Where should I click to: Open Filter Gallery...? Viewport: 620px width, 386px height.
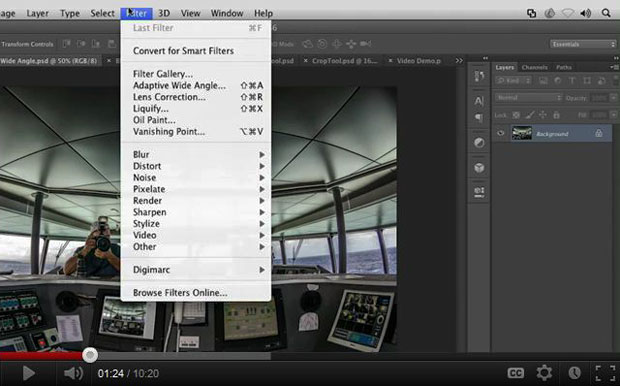pos(197,74)
